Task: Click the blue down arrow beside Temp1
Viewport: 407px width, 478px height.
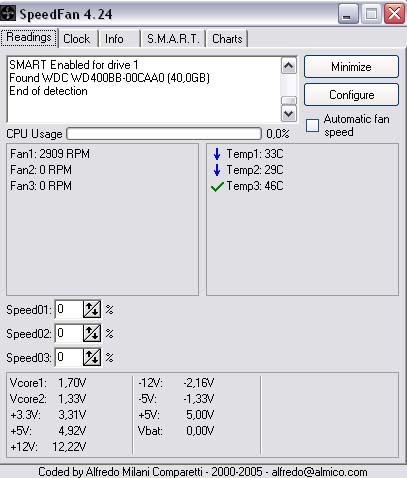Action: [x=217, y=154]
